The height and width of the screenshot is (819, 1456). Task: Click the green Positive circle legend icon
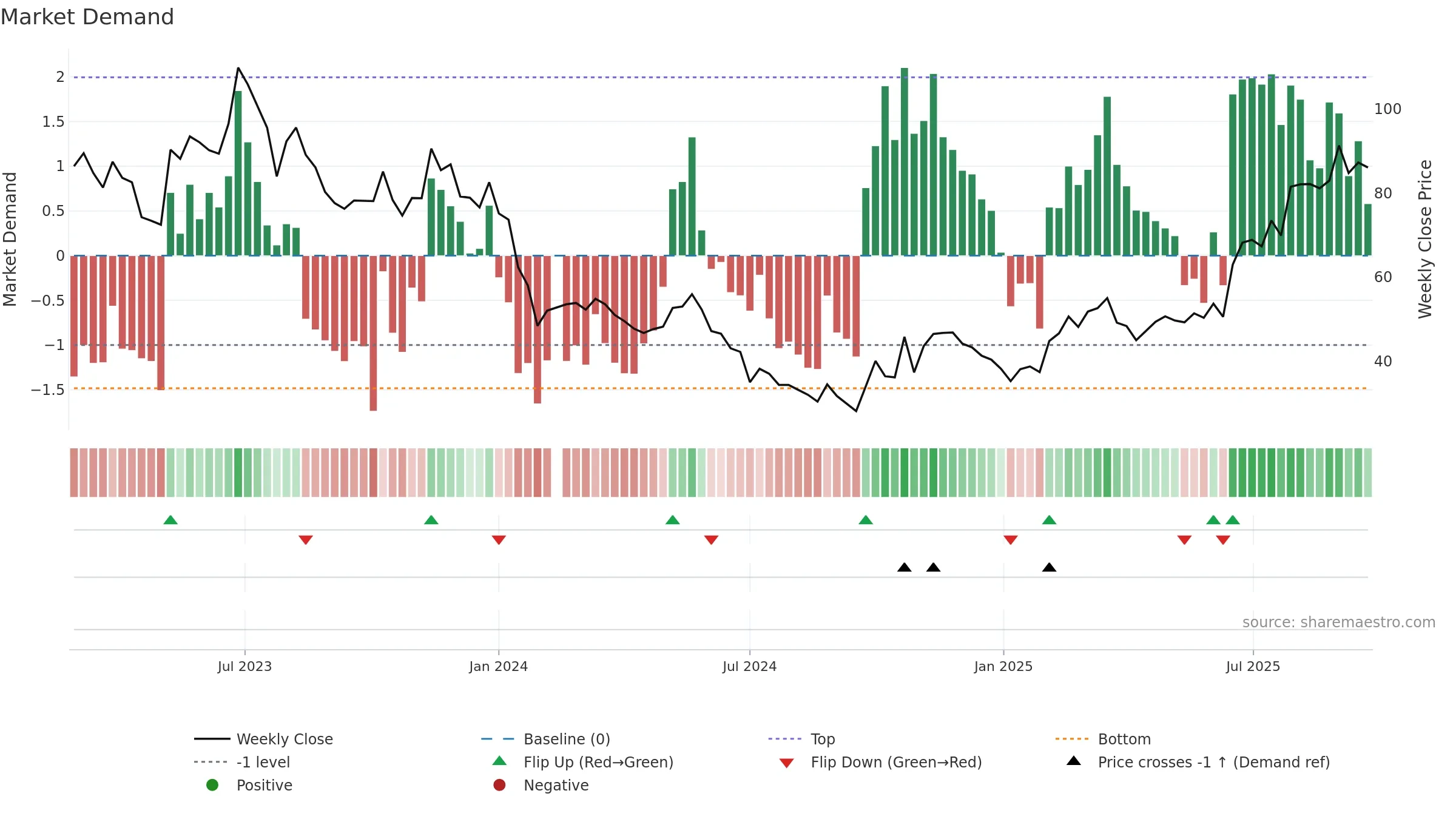(212, 785)
